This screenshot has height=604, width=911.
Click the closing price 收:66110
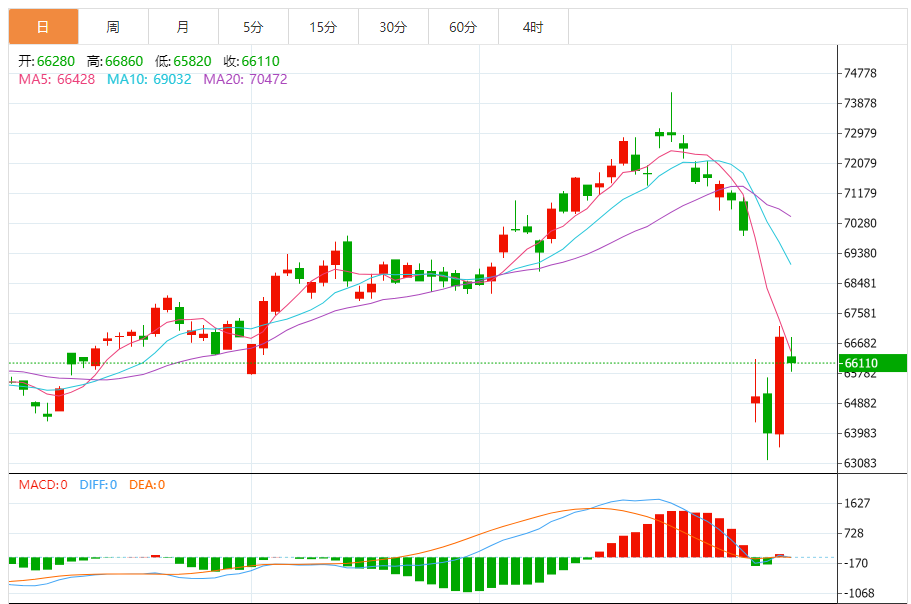click(x=252, y=61)
